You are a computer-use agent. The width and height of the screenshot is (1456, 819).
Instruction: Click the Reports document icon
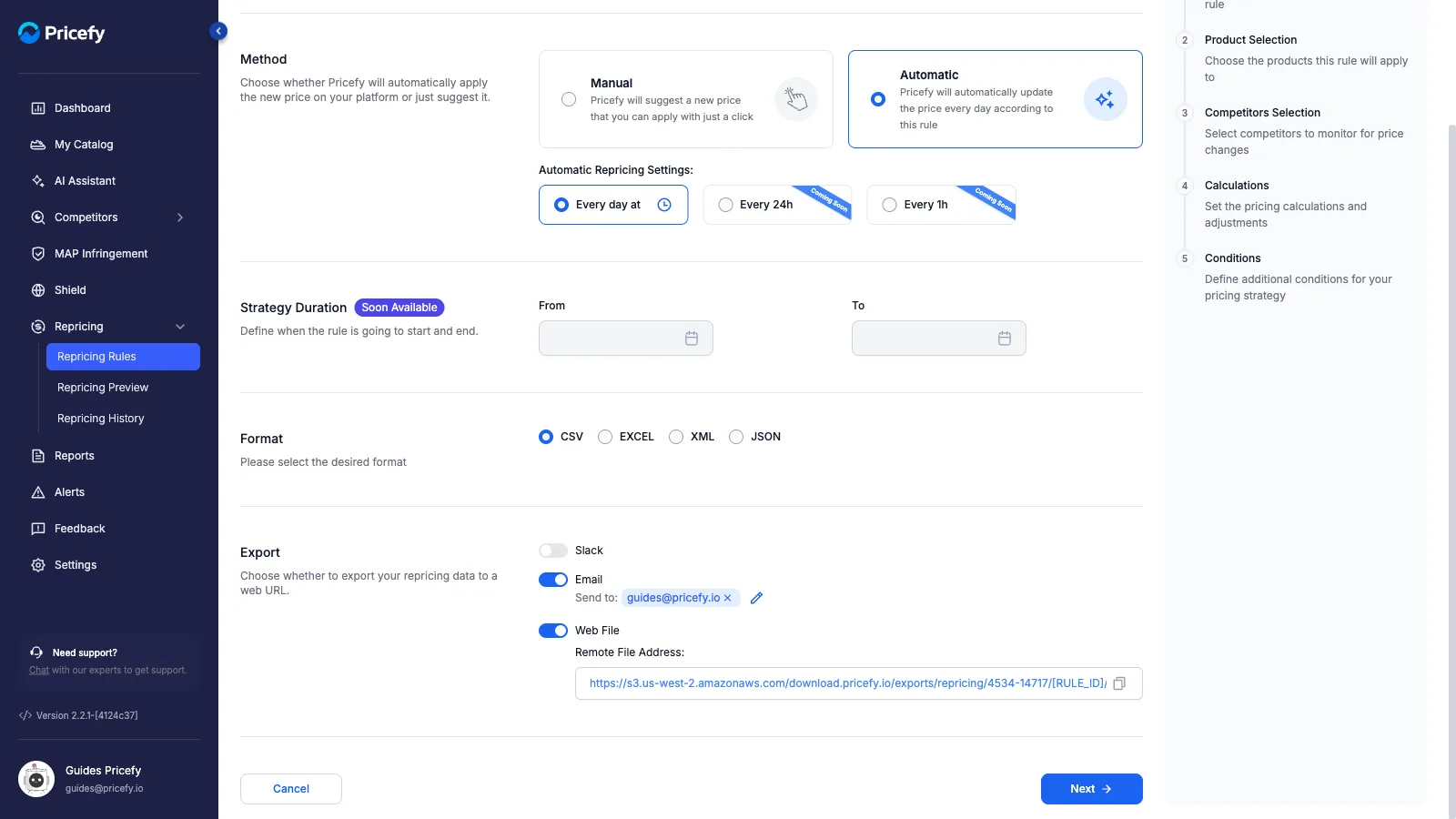point(38,456)
